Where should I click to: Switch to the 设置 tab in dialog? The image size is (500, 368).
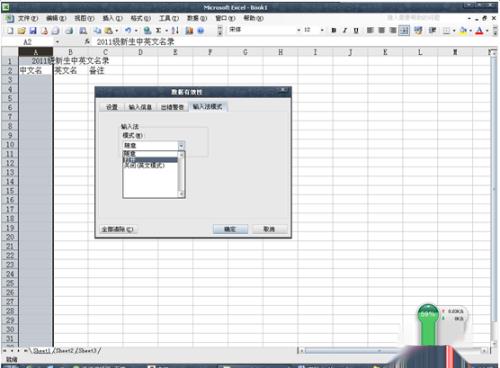112,107
